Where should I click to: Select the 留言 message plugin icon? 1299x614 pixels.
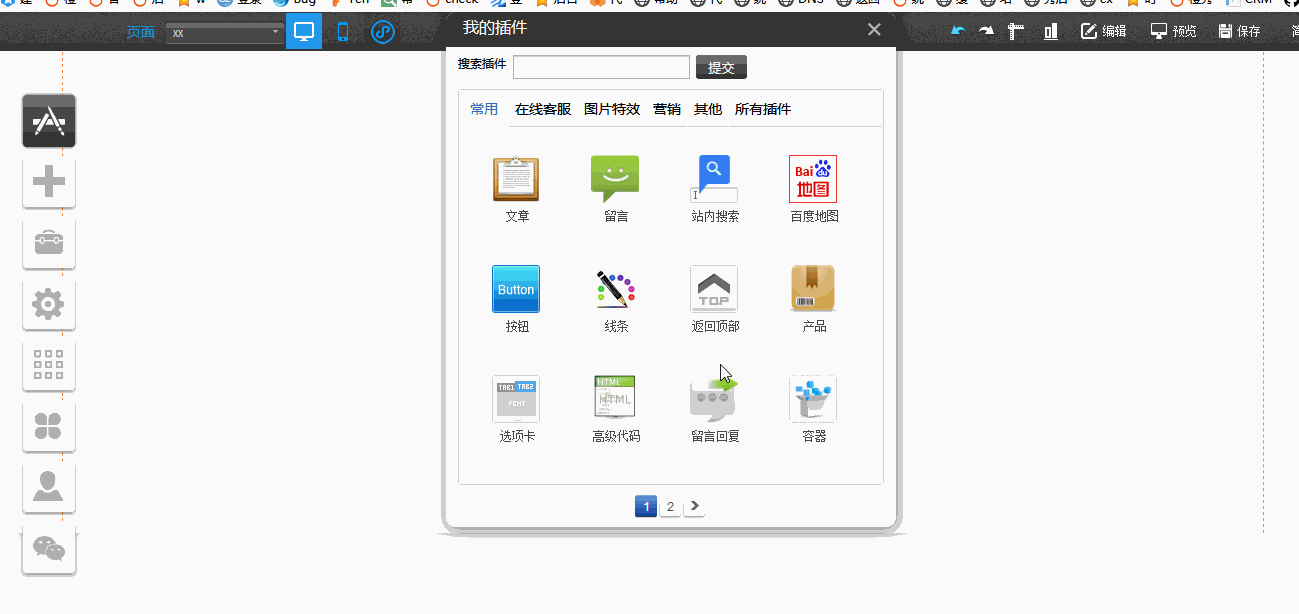[x=615, y=180]
